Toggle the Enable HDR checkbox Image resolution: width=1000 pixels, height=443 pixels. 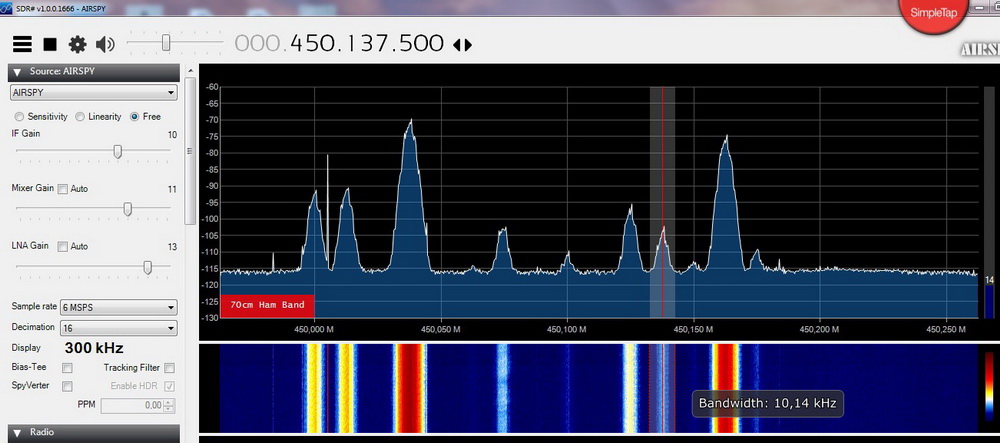tap(169, 386)
